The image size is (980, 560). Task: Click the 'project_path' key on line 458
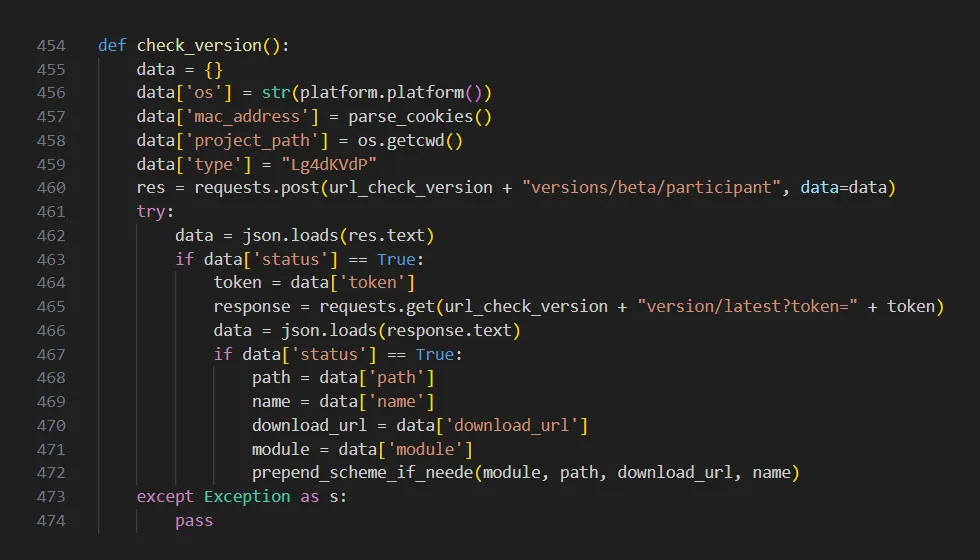point(252,141)
